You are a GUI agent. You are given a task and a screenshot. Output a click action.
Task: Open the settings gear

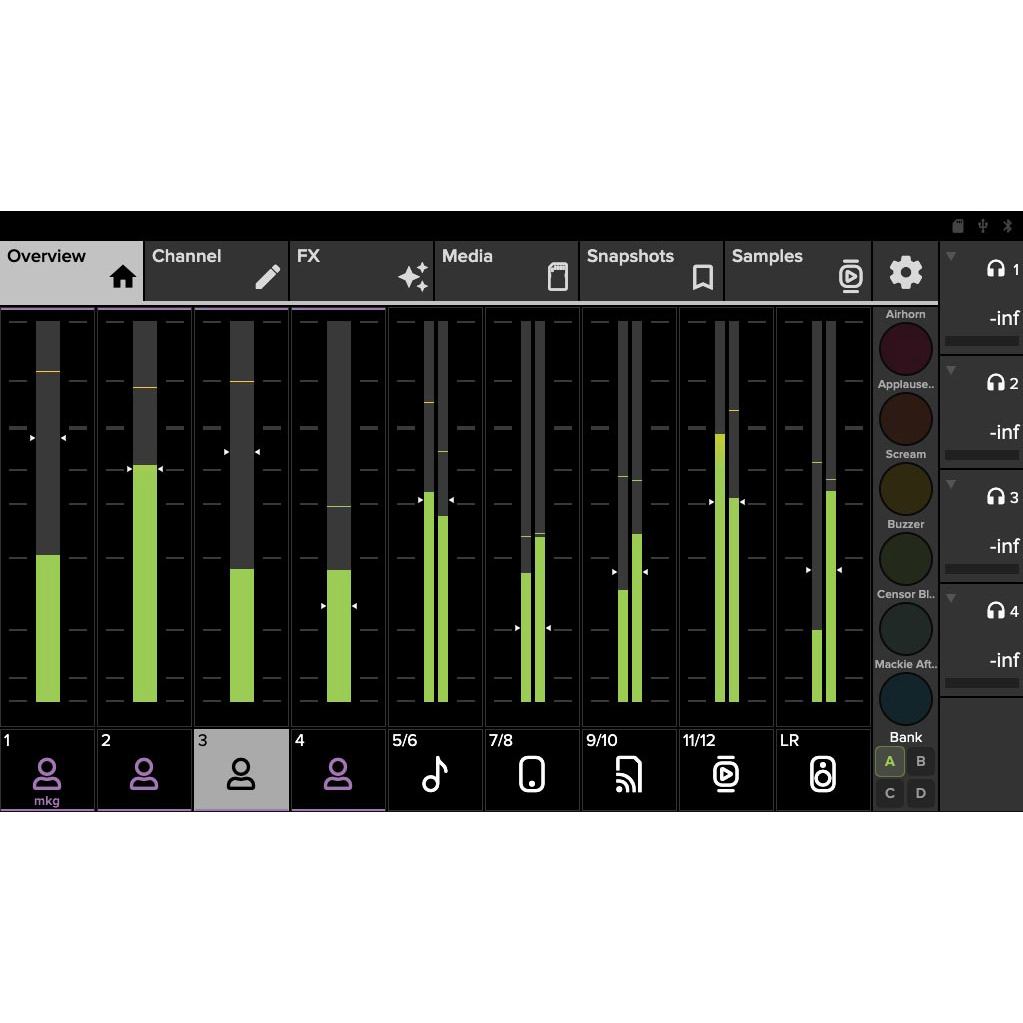point(905,271)
